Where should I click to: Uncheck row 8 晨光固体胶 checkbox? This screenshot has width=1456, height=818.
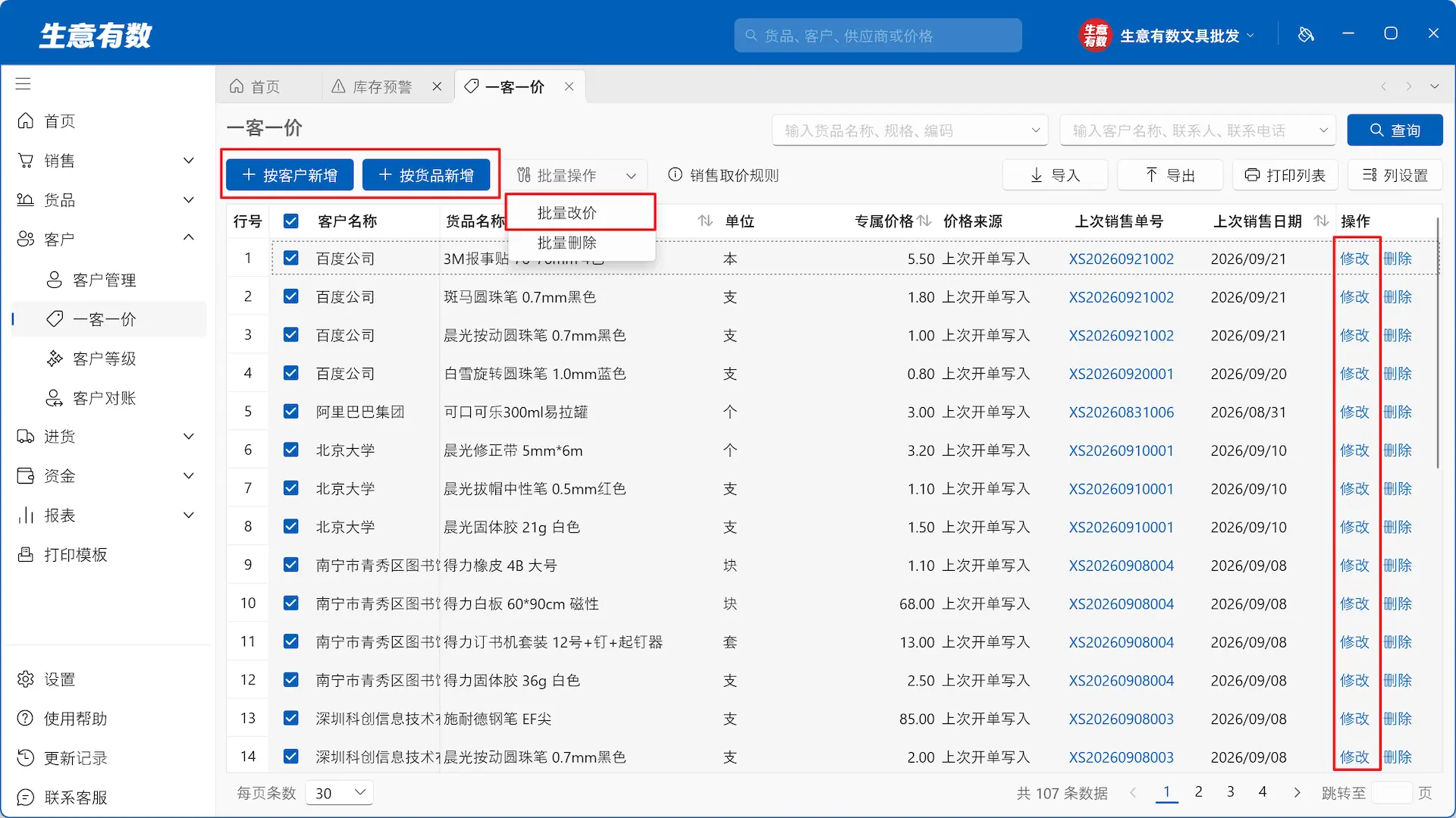click(291, 526)
